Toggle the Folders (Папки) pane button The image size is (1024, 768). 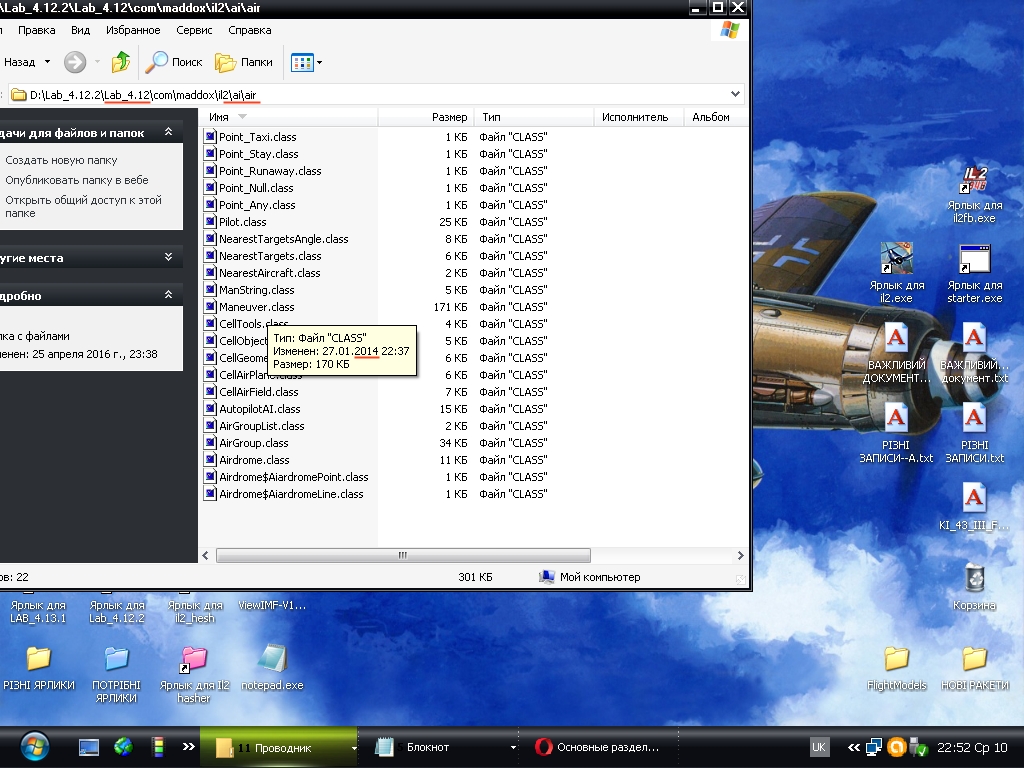point(245,62)
